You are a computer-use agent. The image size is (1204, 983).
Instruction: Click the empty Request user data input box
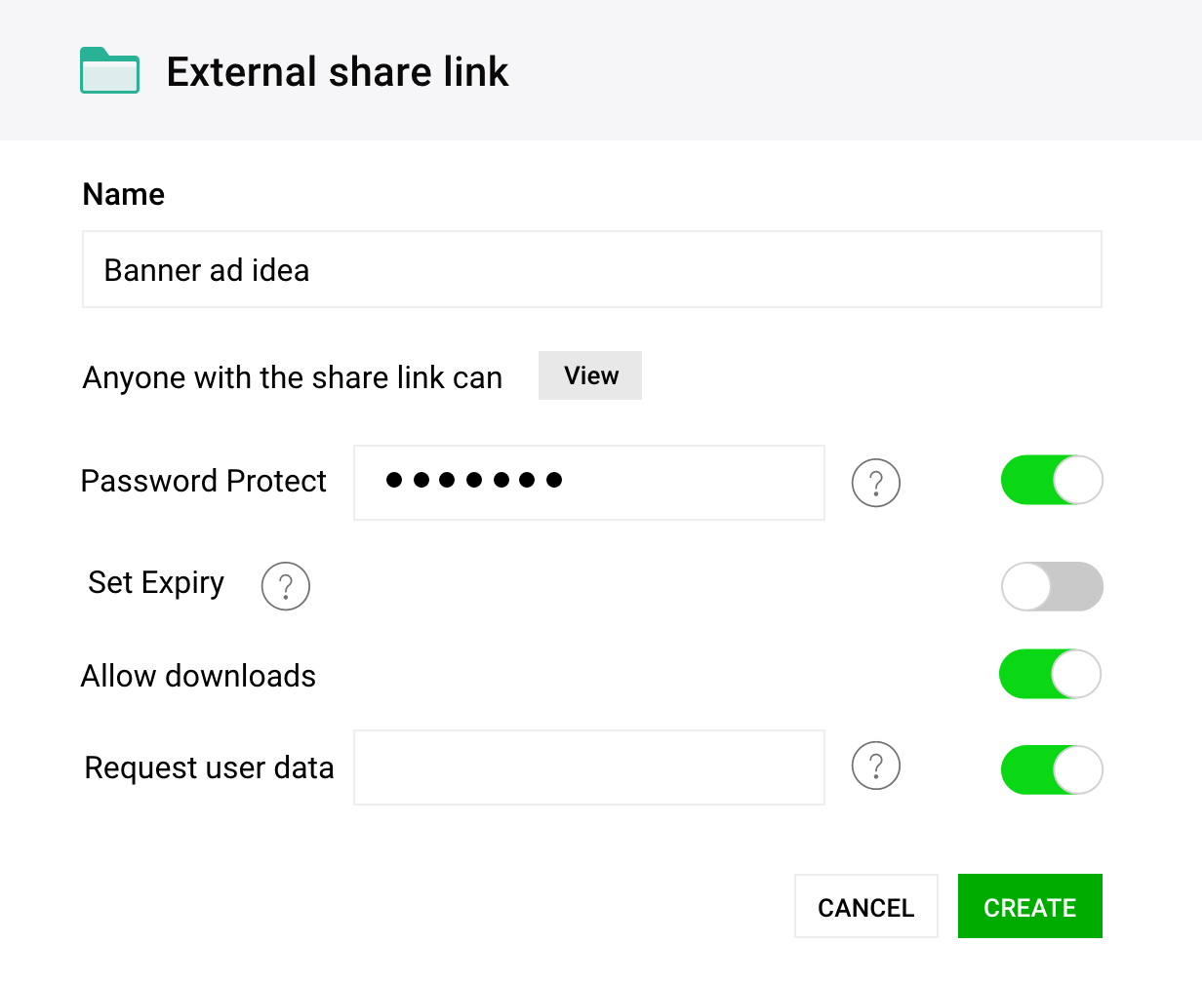(588, 767)
